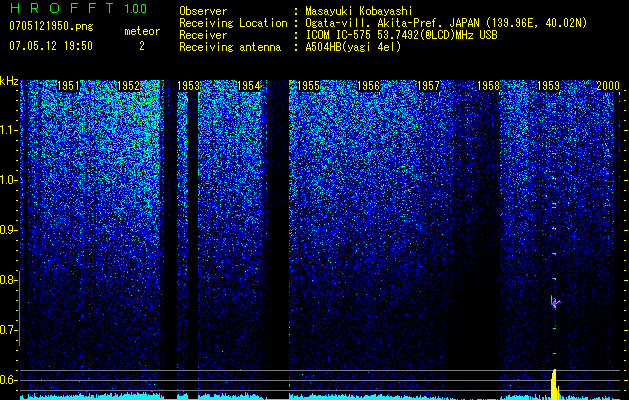Click the HROFFT 1.00 title text
This screenshot has width=629, height=400.
point(79,8)
